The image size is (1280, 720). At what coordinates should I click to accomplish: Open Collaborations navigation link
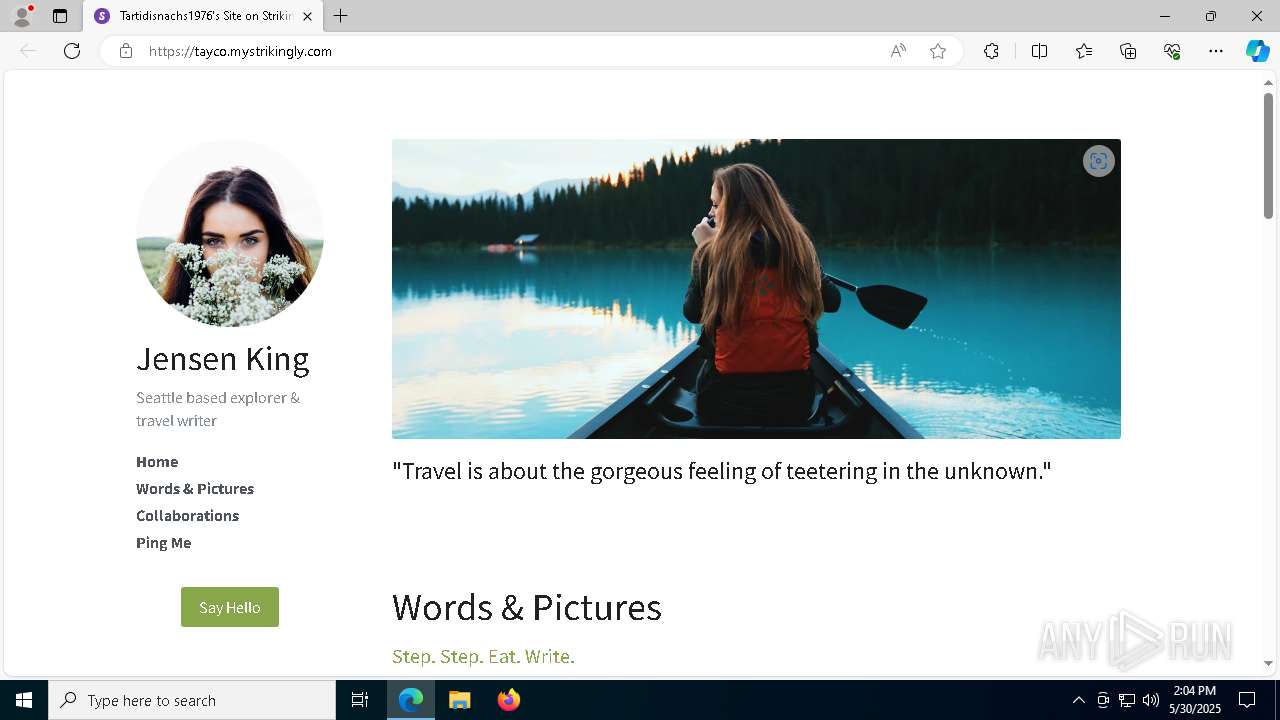[187, 516]
